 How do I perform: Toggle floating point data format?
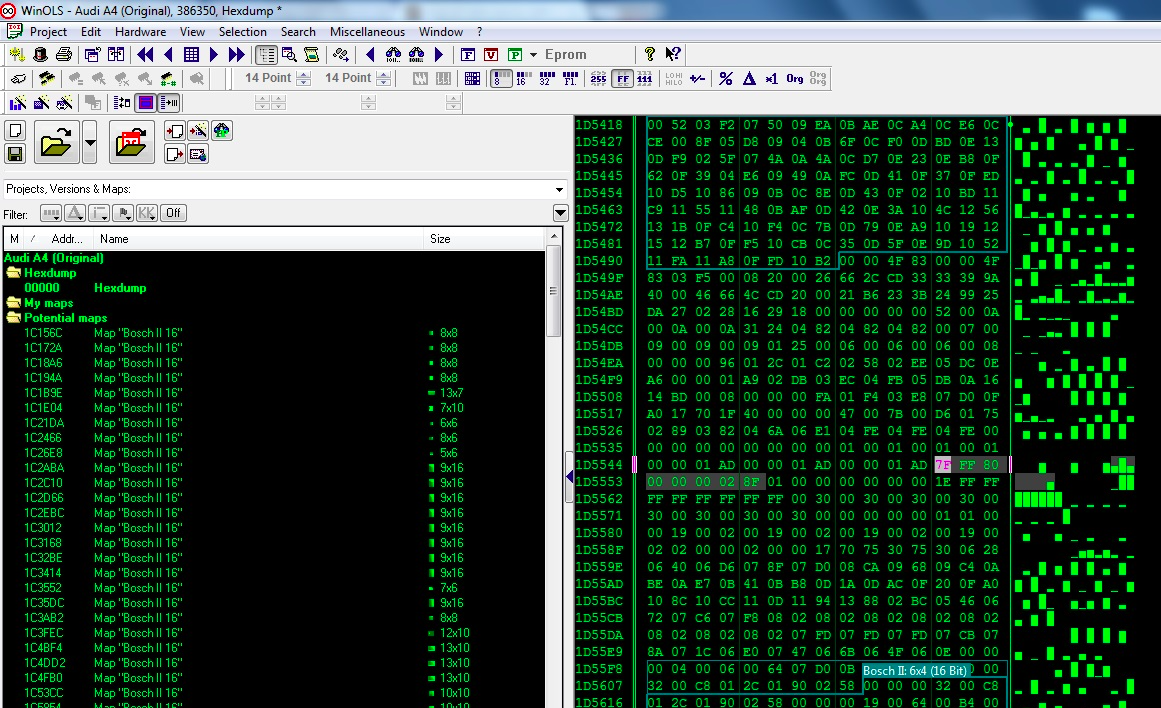click(570, 78)
